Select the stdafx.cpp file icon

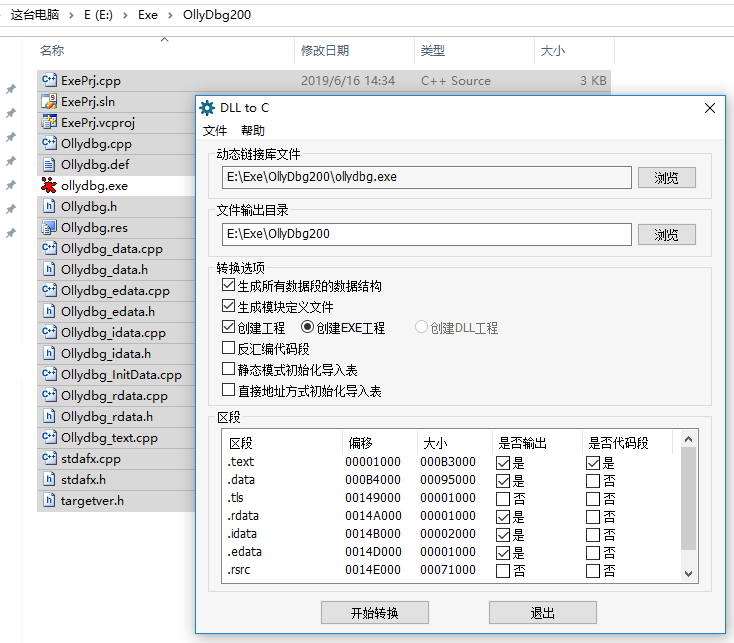coord(49,459)
